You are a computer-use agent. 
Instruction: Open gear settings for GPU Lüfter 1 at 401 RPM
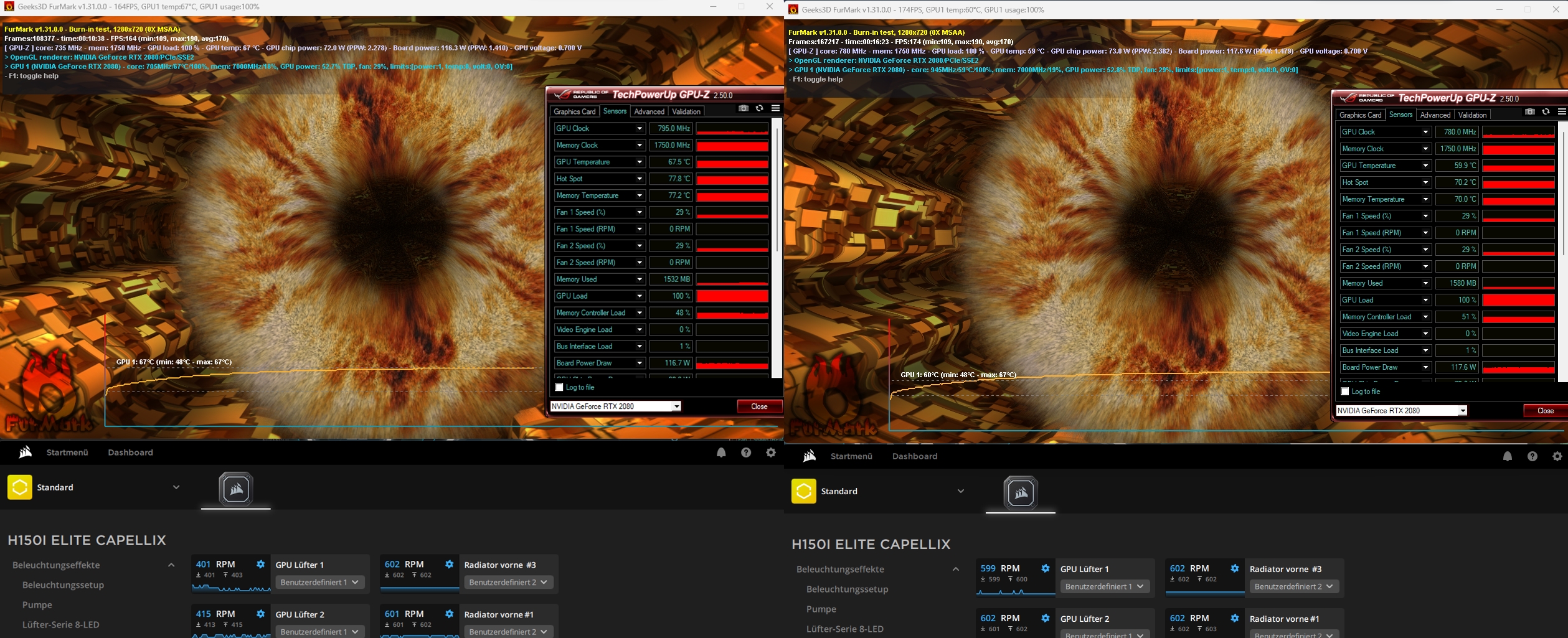coord(261,565)
